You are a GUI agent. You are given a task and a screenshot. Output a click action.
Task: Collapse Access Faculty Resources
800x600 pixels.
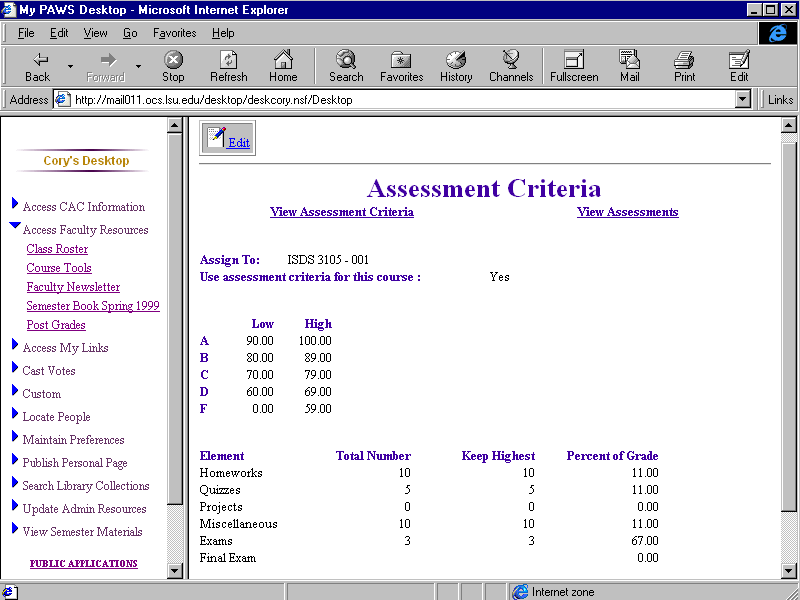click(x=15, y=225)
